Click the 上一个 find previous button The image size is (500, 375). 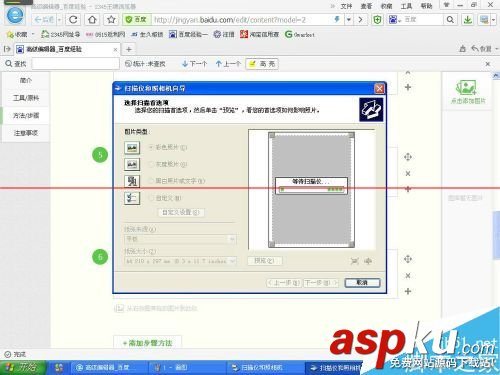(228, 64)
